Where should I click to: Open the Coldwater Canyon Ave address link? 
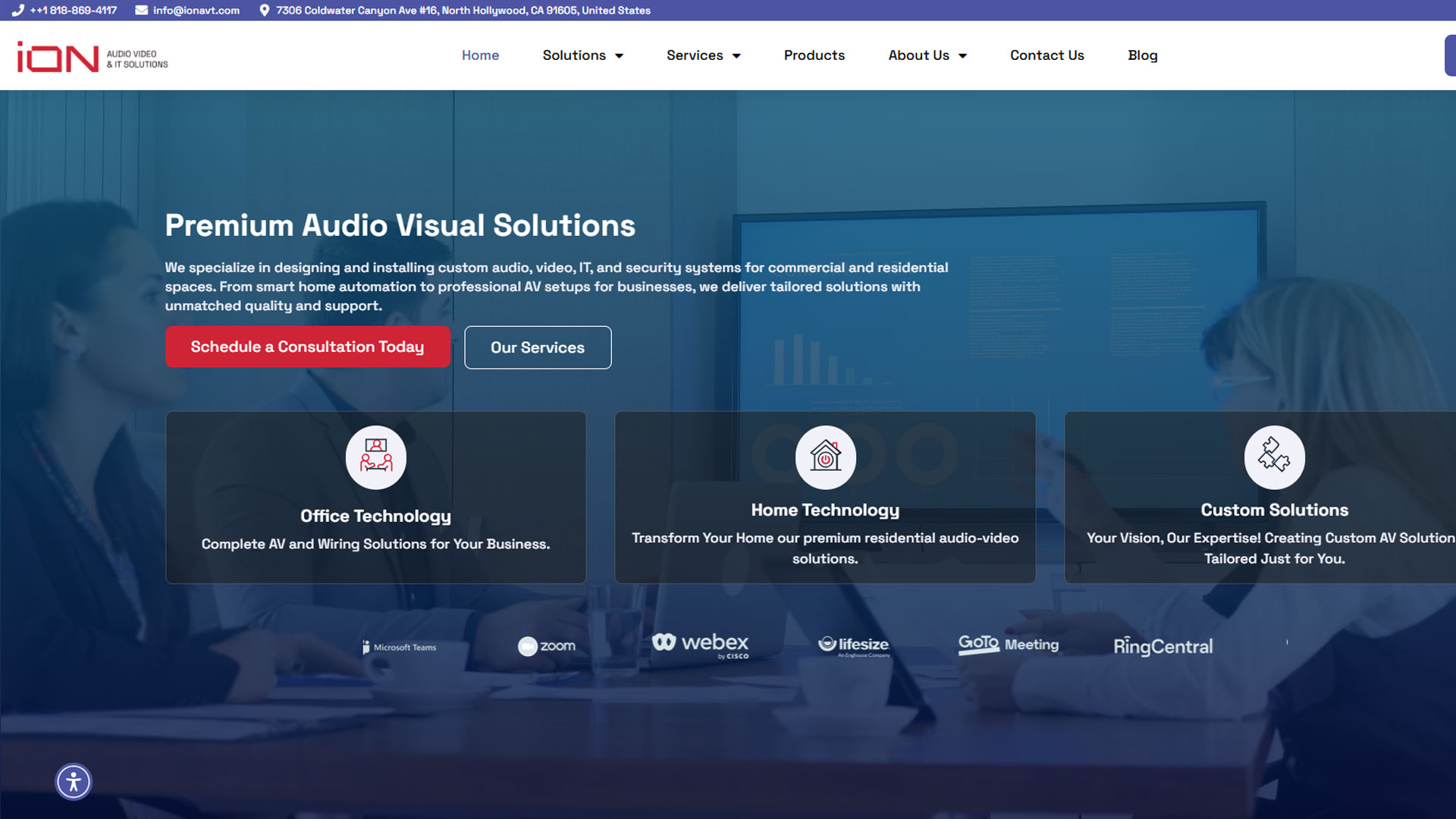pyautogui.click(x=463, y=11)
